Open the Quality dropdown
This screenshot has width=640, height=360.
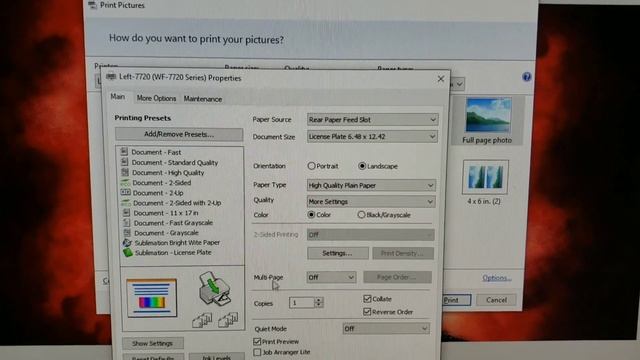point(371,202)
